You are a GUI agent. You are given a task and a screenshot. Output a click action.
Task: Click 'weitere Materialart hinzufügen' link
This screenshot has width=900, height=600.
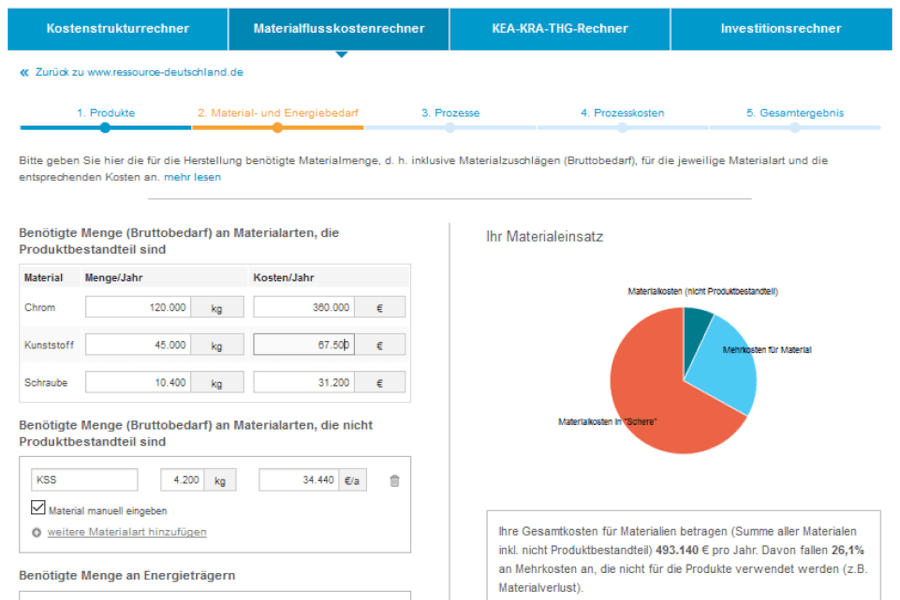click(x=127, y=532)
